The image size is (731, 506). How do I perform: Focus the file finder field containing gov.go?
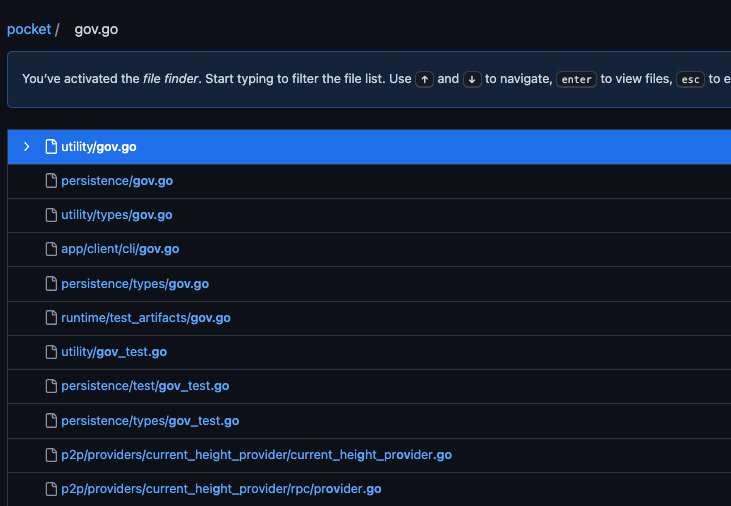(x=96, y=29)
